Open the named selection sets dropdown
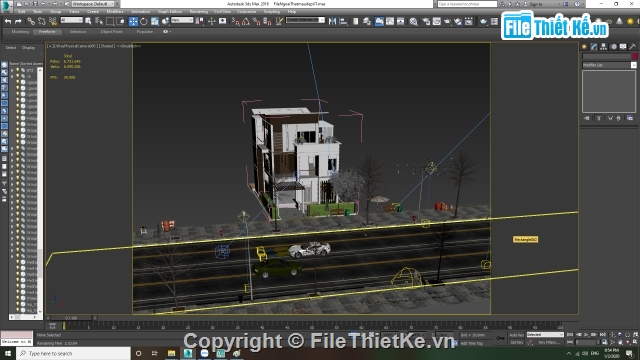Viewport: 640px width, 360px height. tap(305, 20)
